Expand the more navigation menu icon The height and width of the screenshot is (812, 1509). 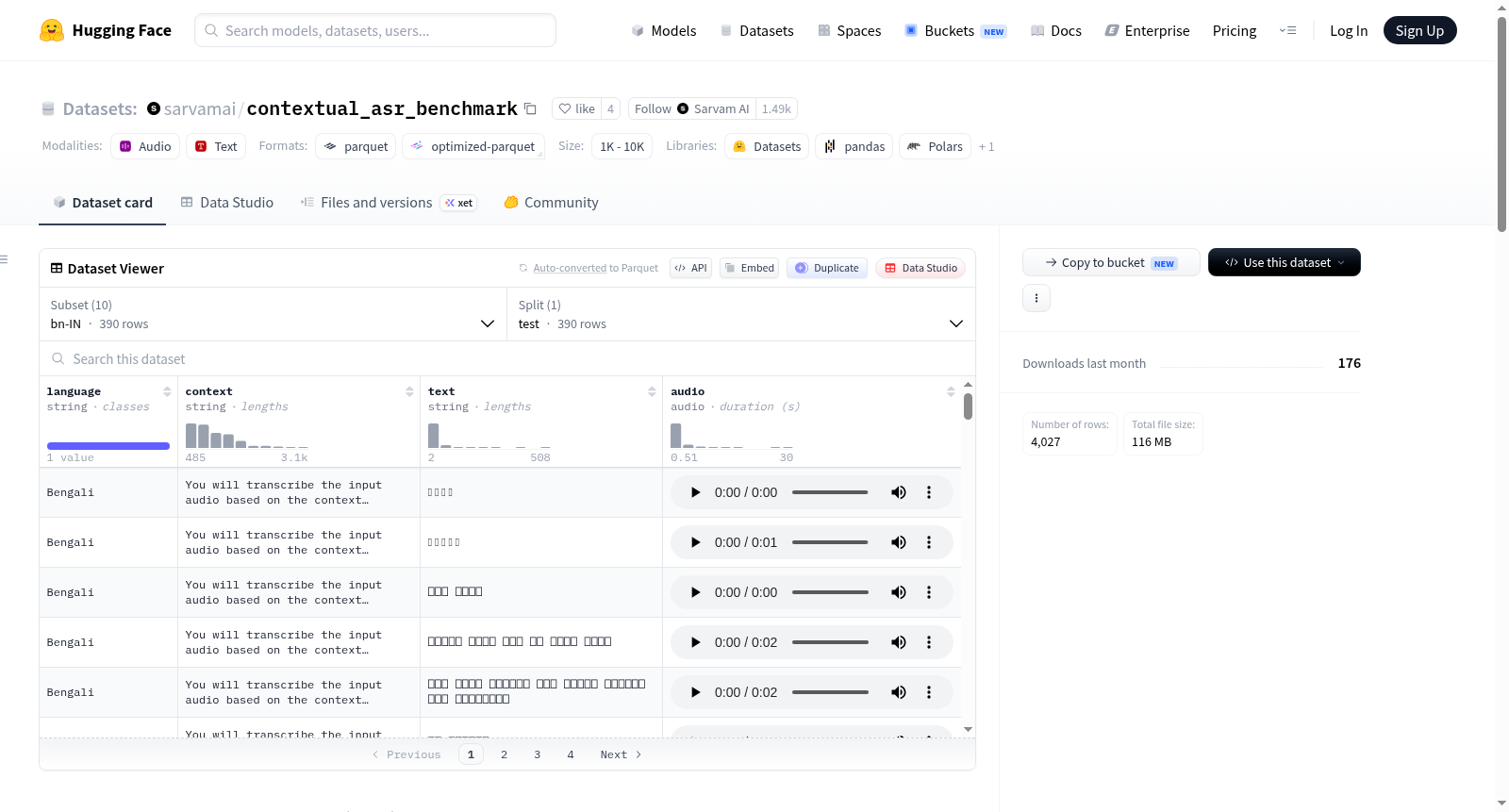[x=1287, y=31]
